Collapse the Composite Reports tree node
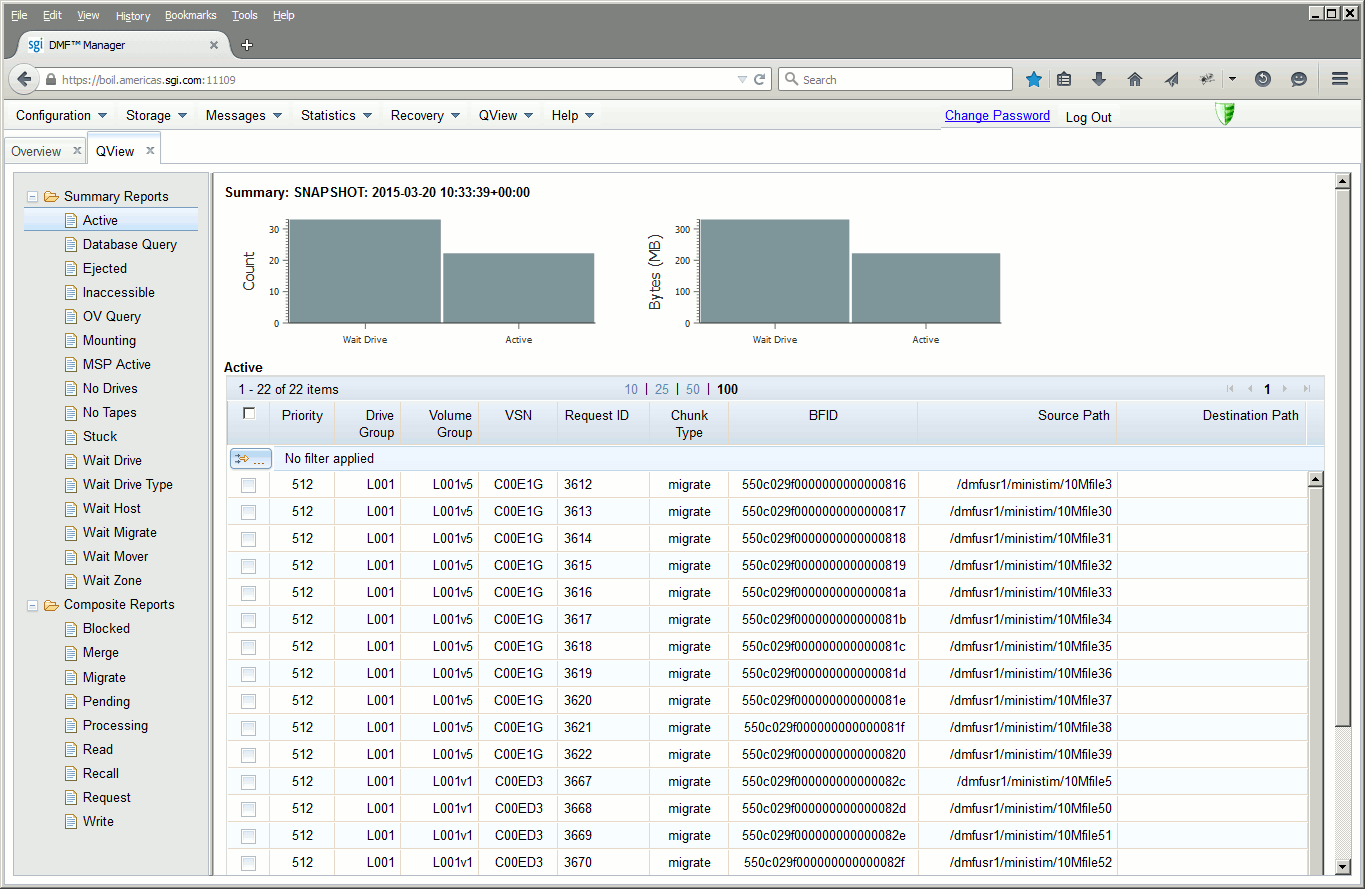 33,604
